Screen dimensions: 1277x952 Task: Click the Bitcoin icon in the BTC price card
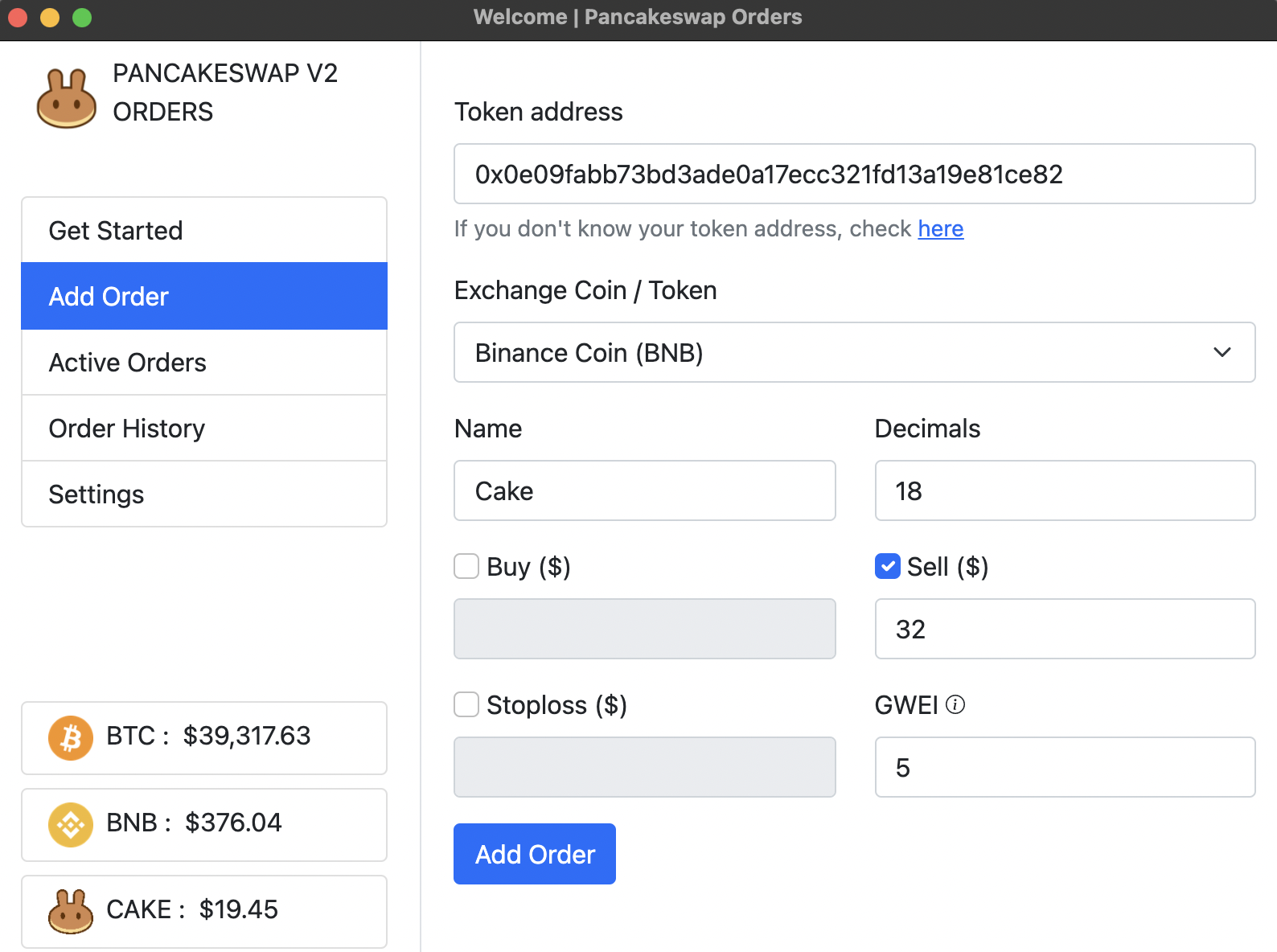71,737
